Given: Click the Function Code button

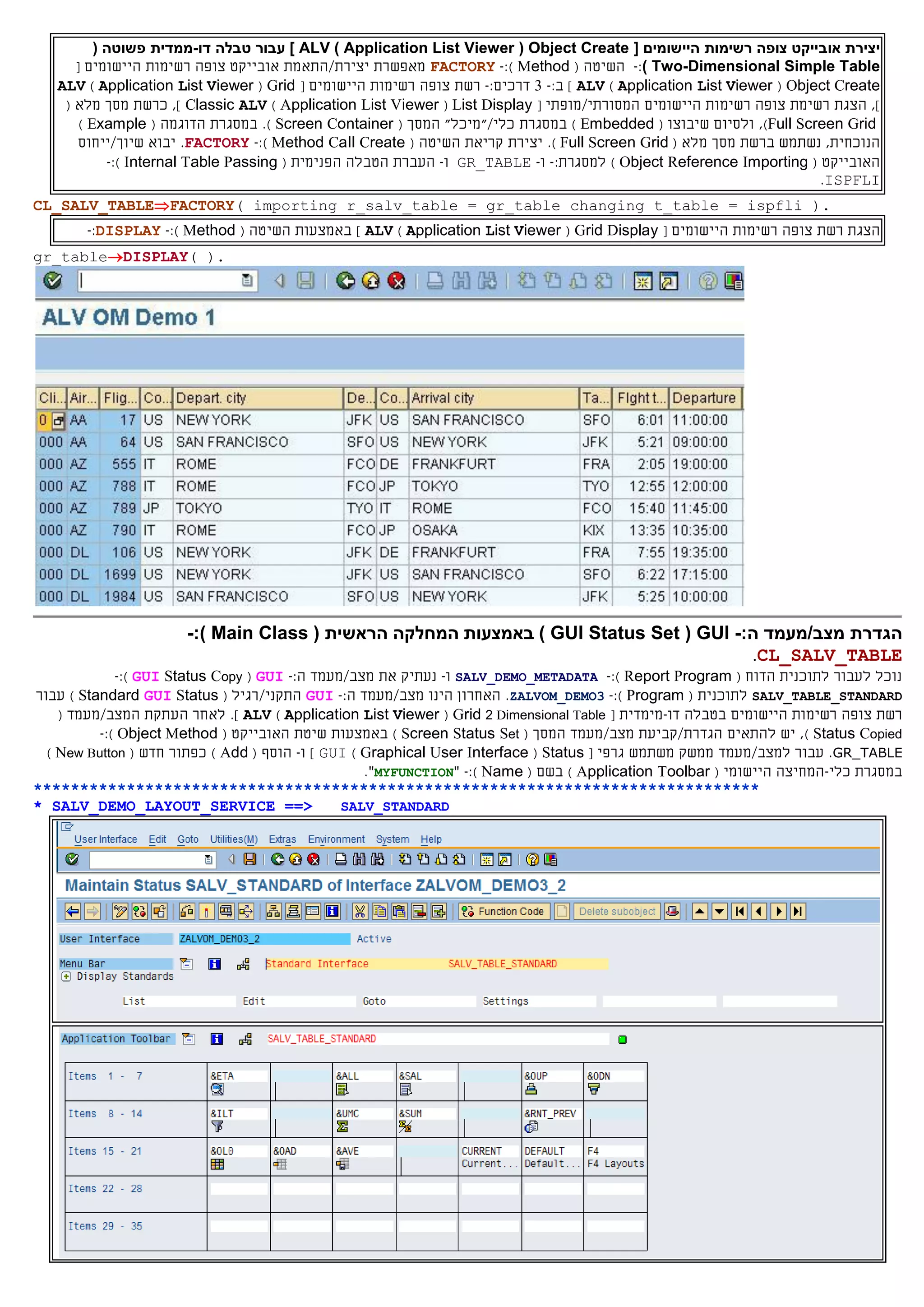Looking at the screenshot, I should [x=504, y=911].
